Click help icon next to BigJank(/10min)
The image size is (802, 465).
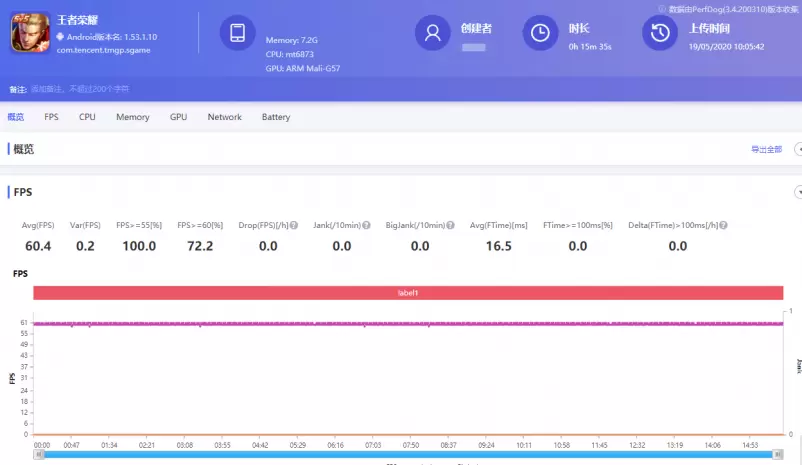(x=449, y=225)
